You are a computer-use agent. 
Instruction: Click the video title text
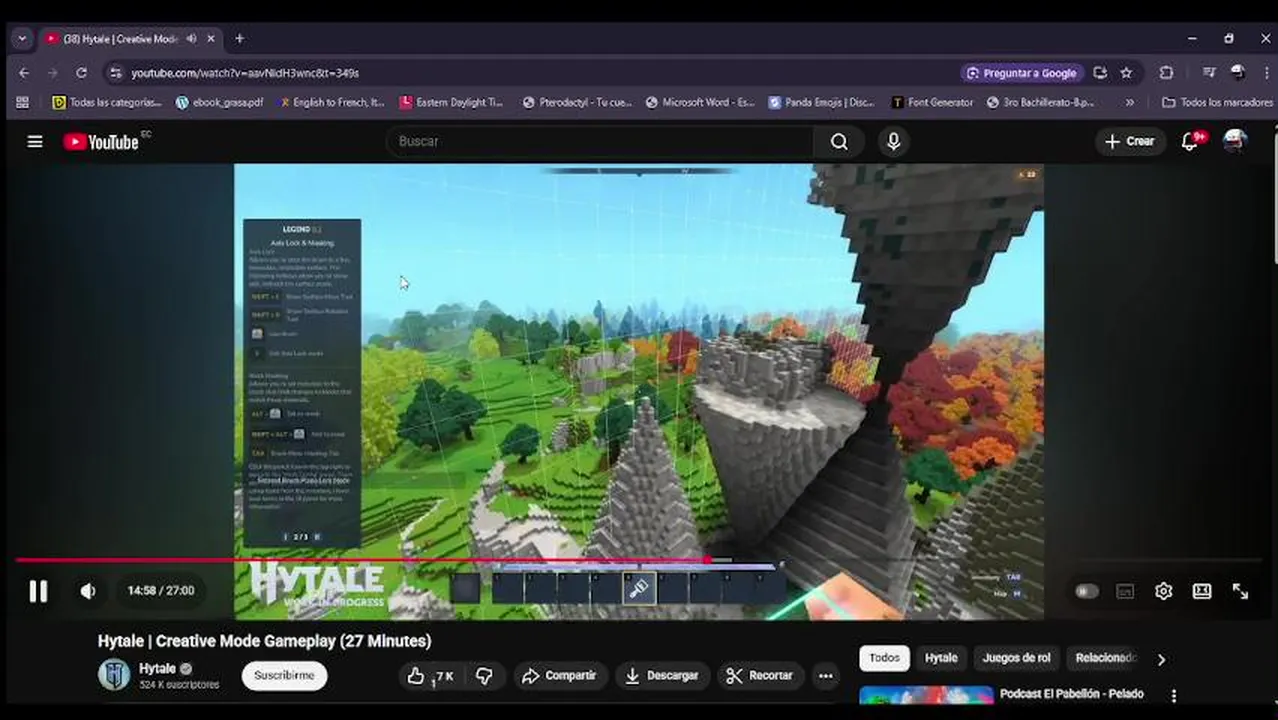[264, 641]
